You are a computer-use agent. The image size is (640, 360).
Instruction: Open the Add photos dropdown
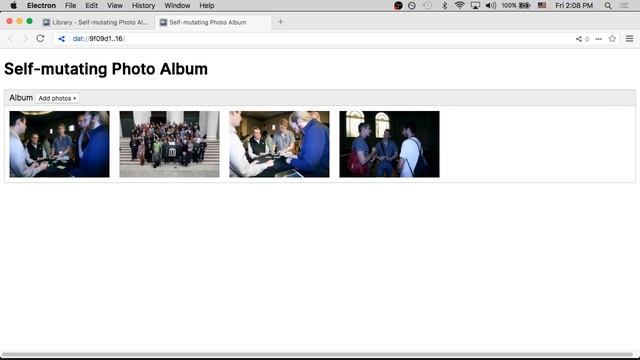(57, 98)
